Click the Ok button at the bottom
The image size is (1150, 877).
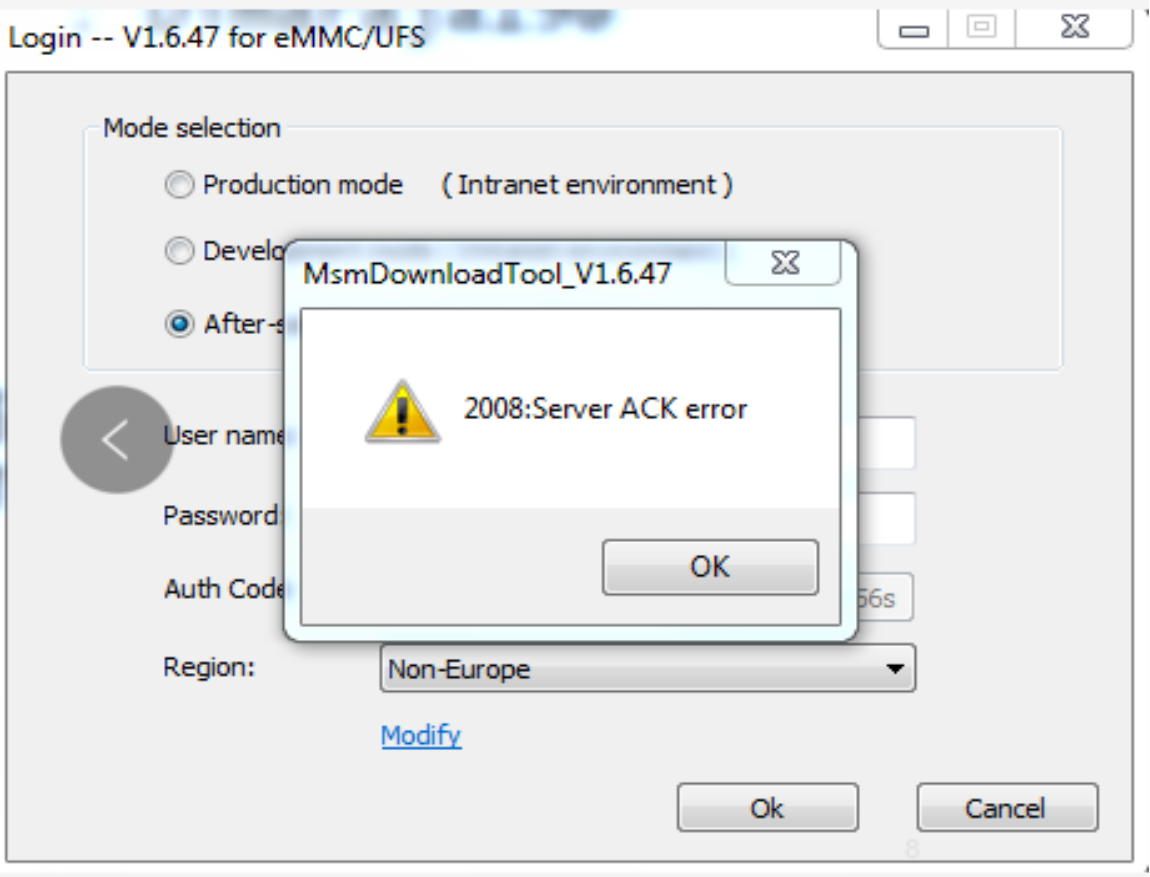pos(767,808)
